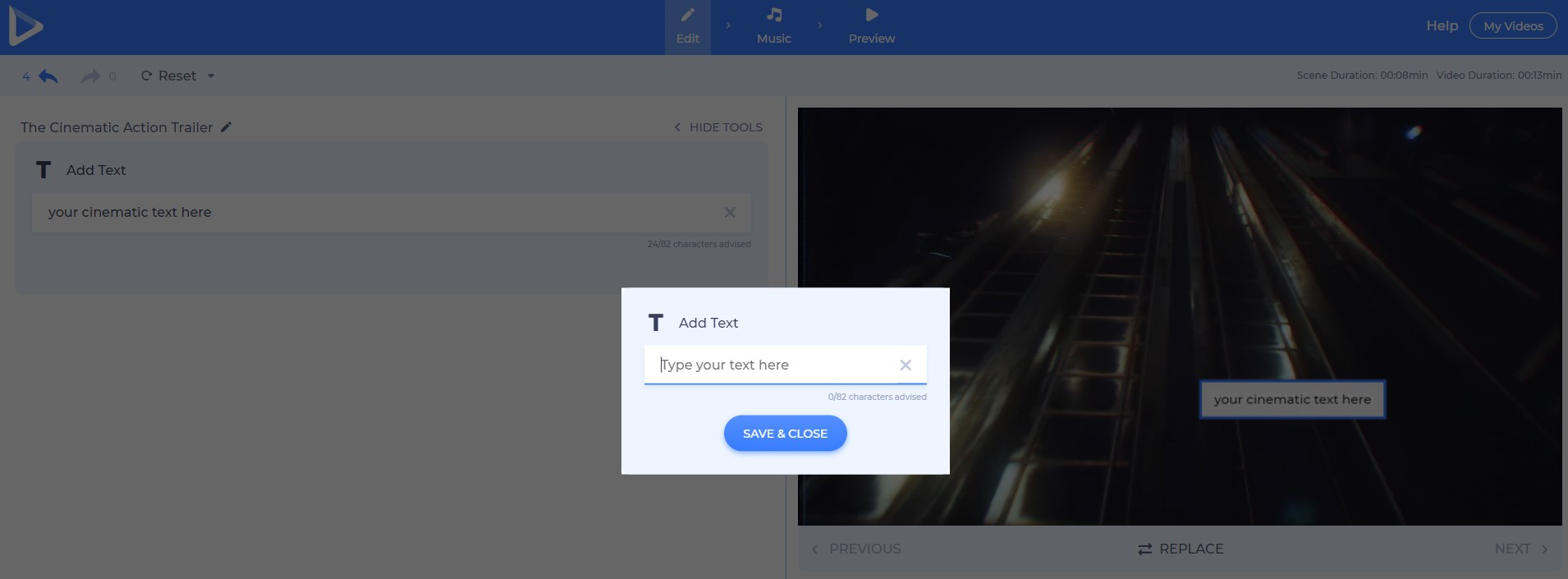Open the Help link

point(1442,26)
